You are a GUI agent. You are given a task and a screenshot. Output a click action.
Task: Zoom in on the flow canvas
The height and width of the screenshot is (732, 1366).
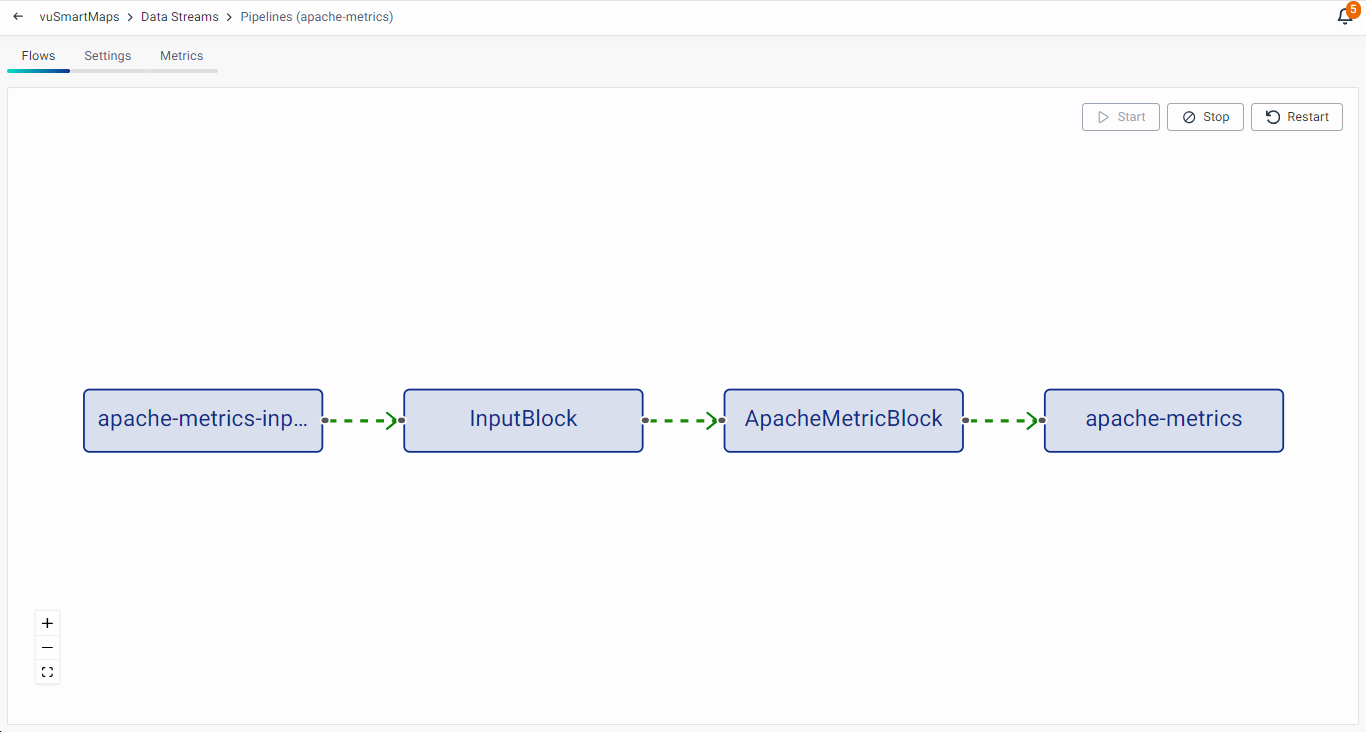[x=47, y=623]
